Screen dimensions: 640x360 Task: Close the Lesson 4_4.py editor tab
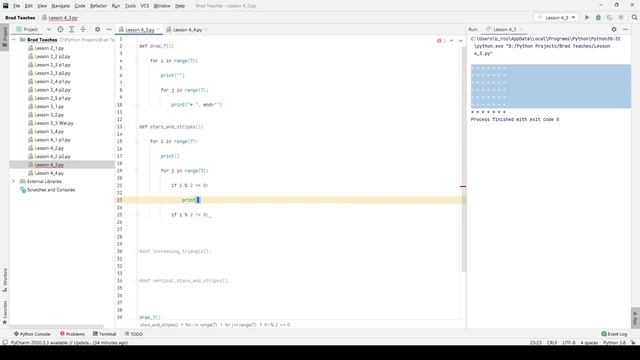(206, 30)
